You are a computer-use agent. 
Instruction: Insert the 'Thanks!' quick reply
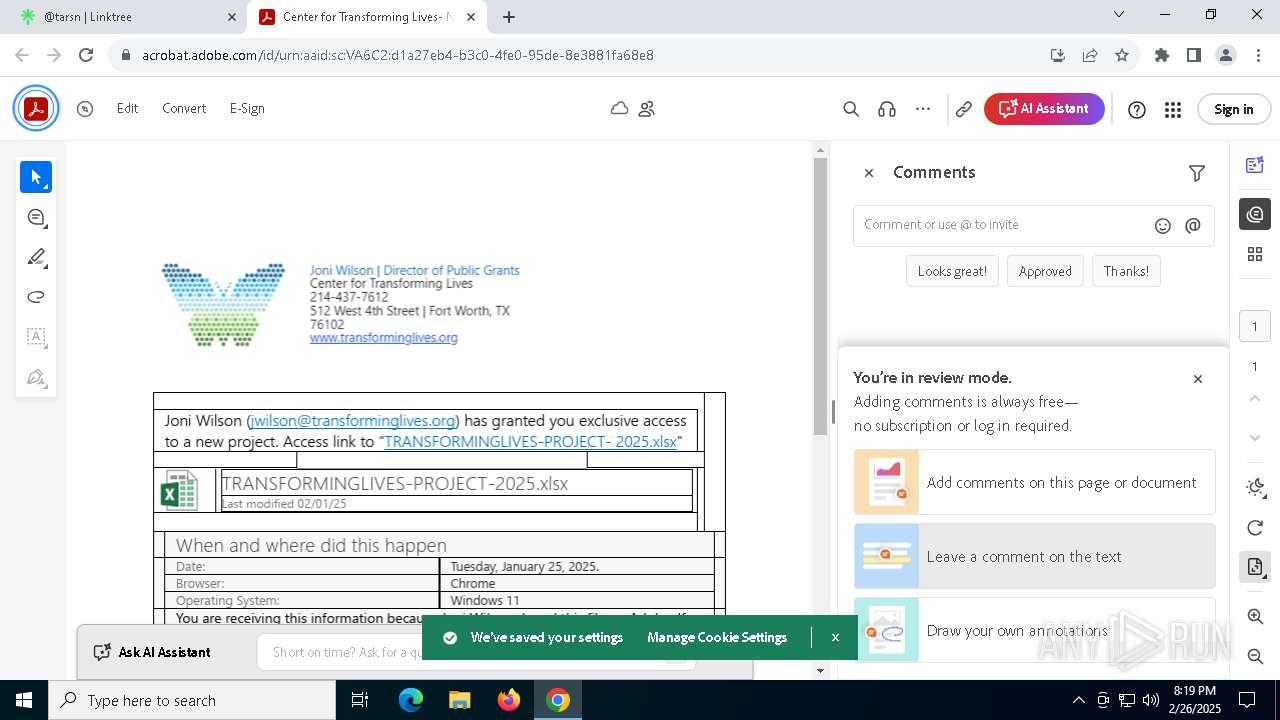coord(1126,271)
